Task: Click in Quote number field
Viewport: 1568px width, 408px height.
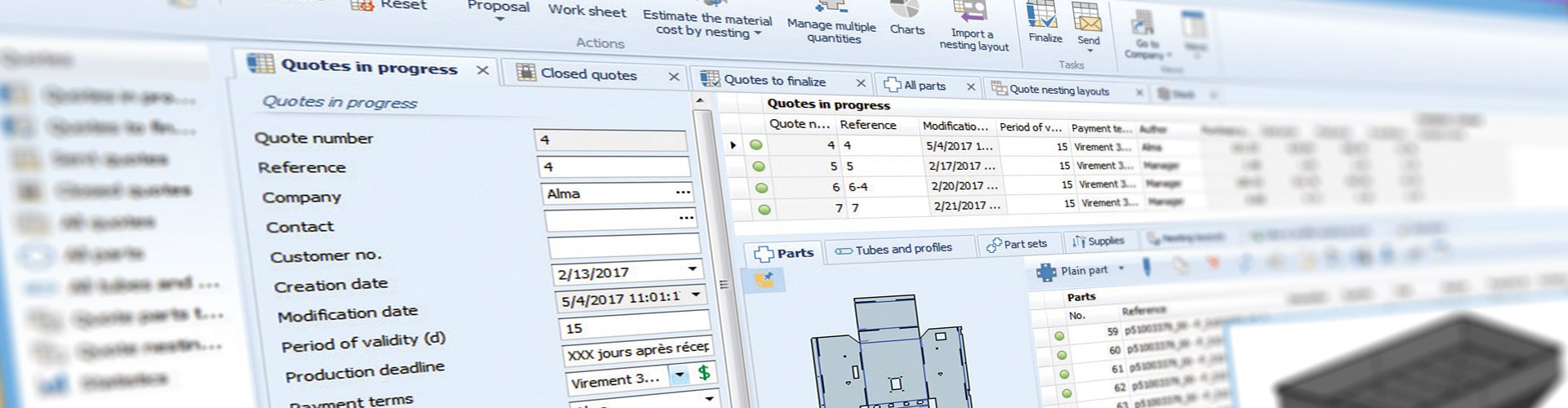Action: click(x=610, y=140)
